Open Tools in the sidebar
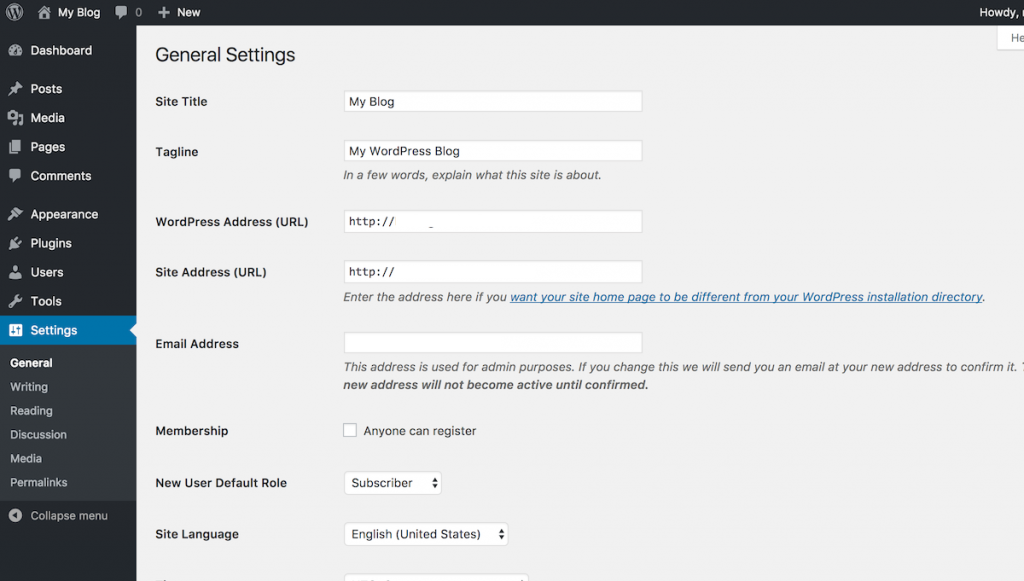The height and width of the screenshot is (581, 1024). [68, 301]
